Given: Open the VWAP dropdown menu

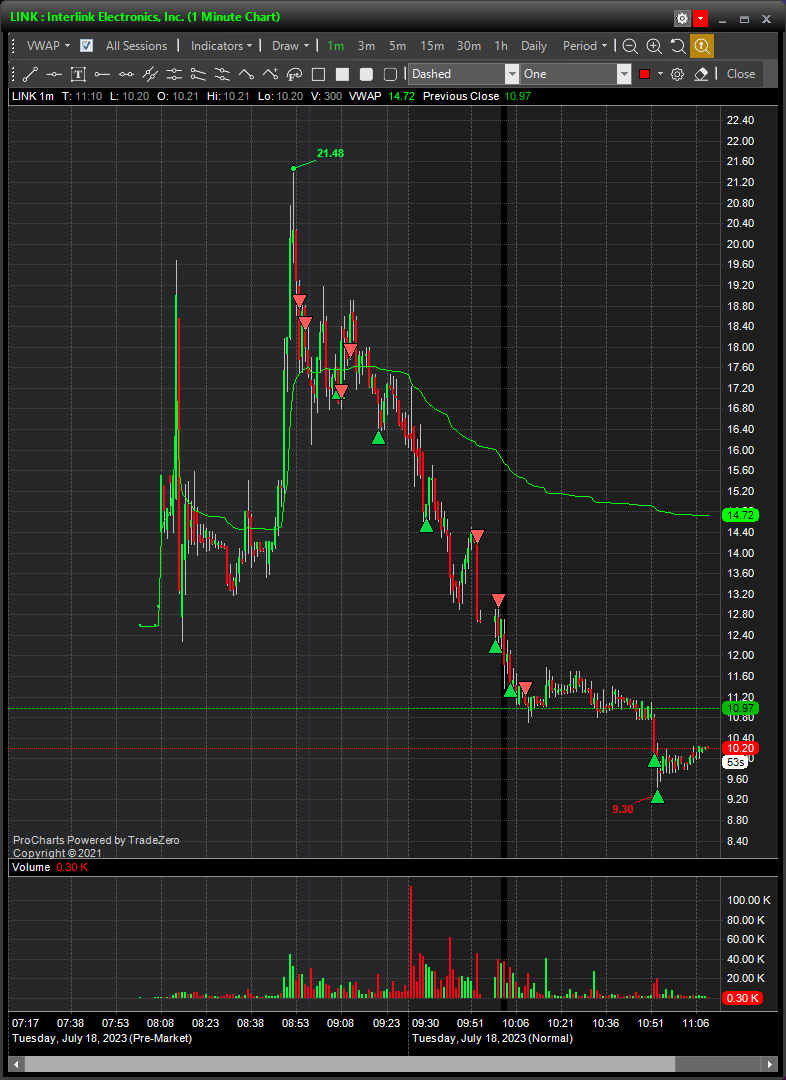Looking at the screenshot, I should (x=48, y=45).
